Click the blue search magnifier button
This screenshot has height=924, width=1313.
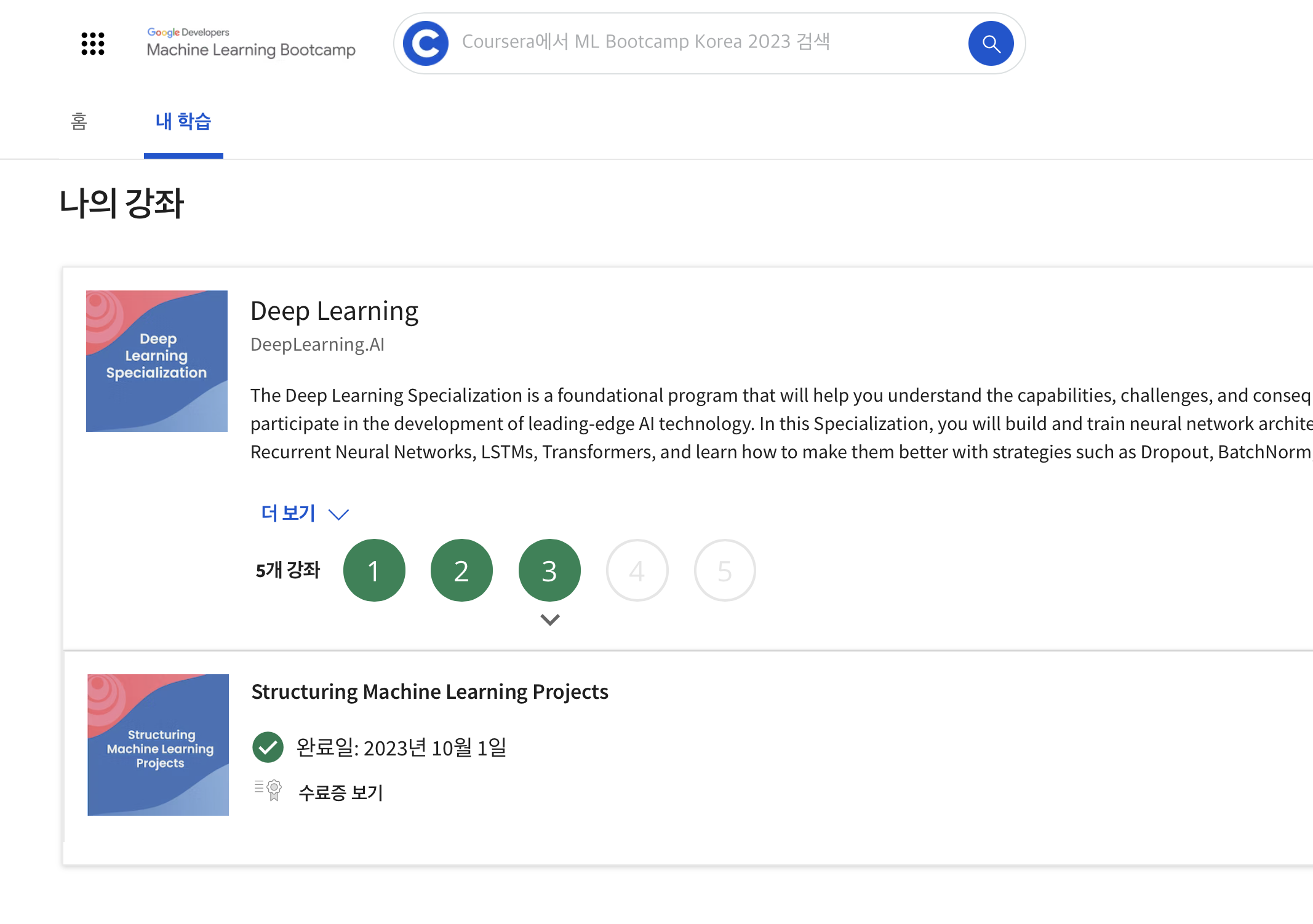pyautogui.click(x=991, y=44)
